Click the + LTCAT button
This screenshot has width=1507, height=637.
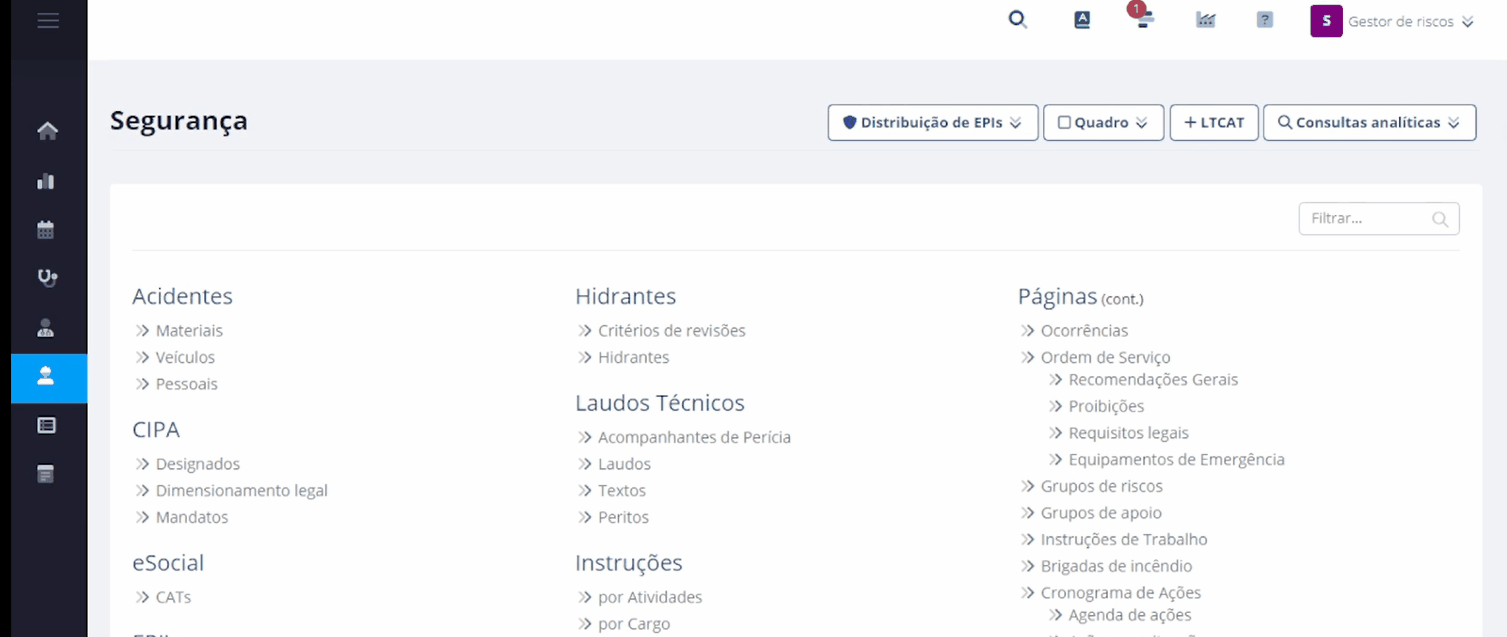coord(1214,123)
